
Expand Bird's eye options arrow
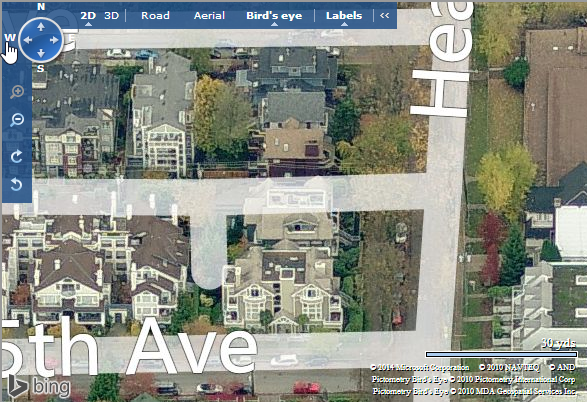pyautogui.click(x=274, y=24)
